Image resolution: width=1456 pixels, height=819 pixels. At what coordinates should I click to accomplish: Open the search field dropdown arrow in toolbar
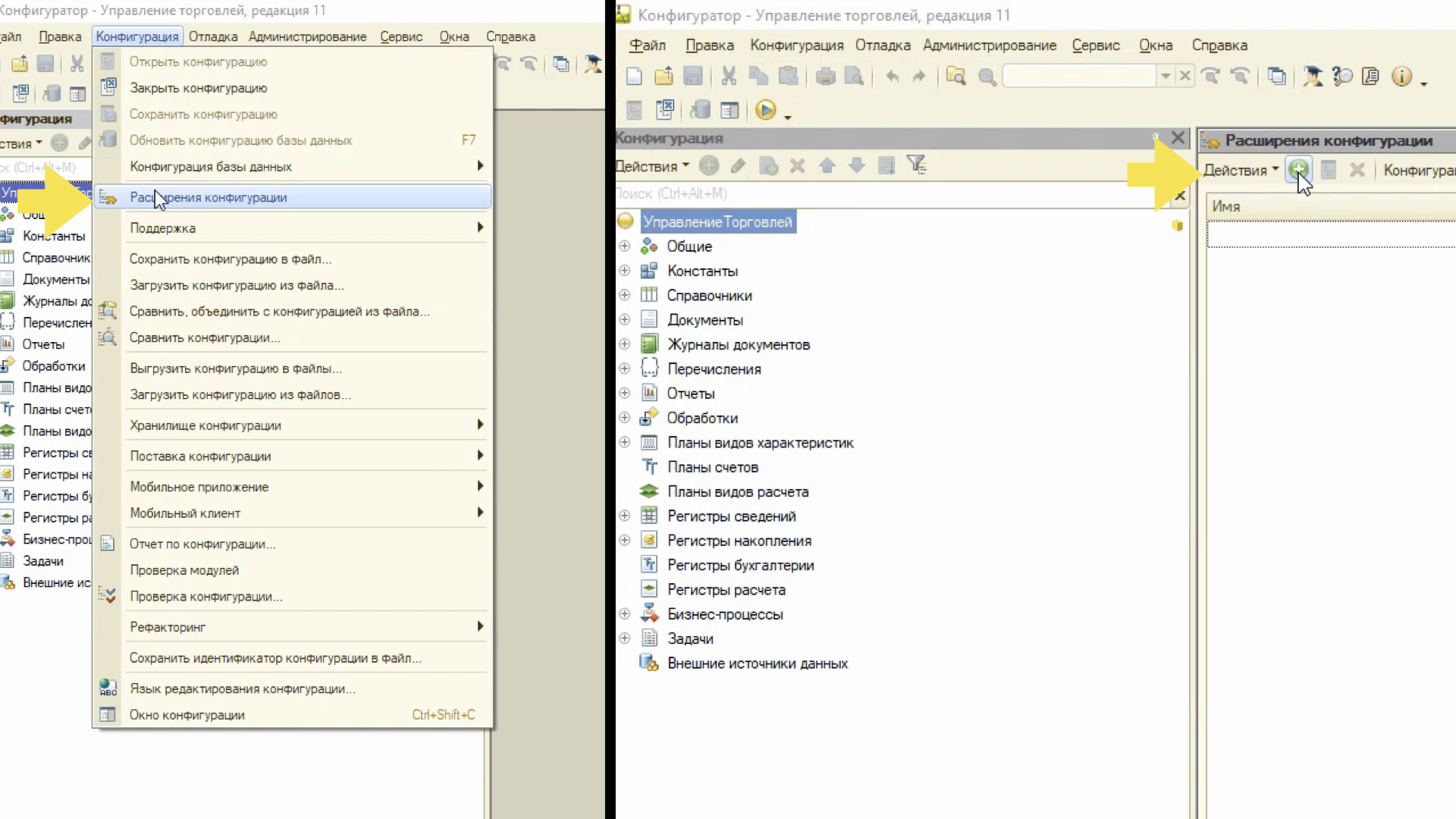[1166, 76]
